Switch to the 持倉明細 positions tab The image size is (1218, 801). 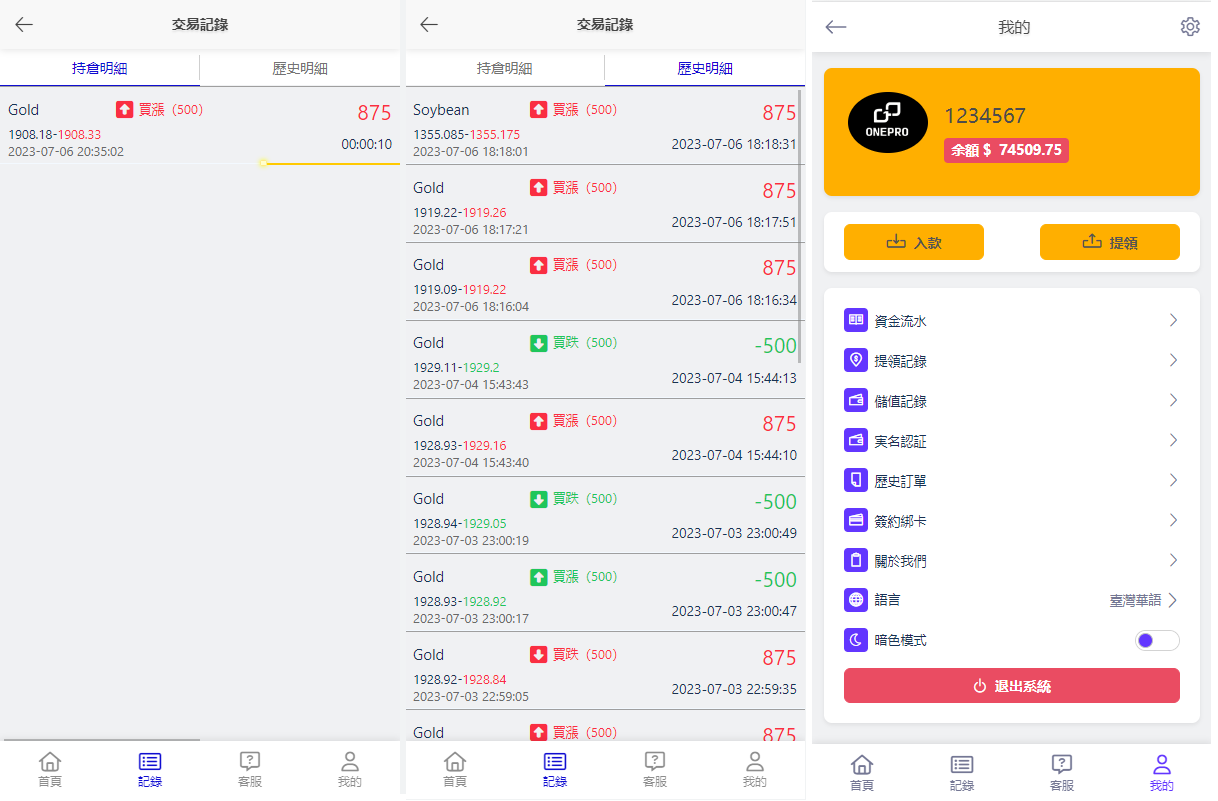click(100, 70)
